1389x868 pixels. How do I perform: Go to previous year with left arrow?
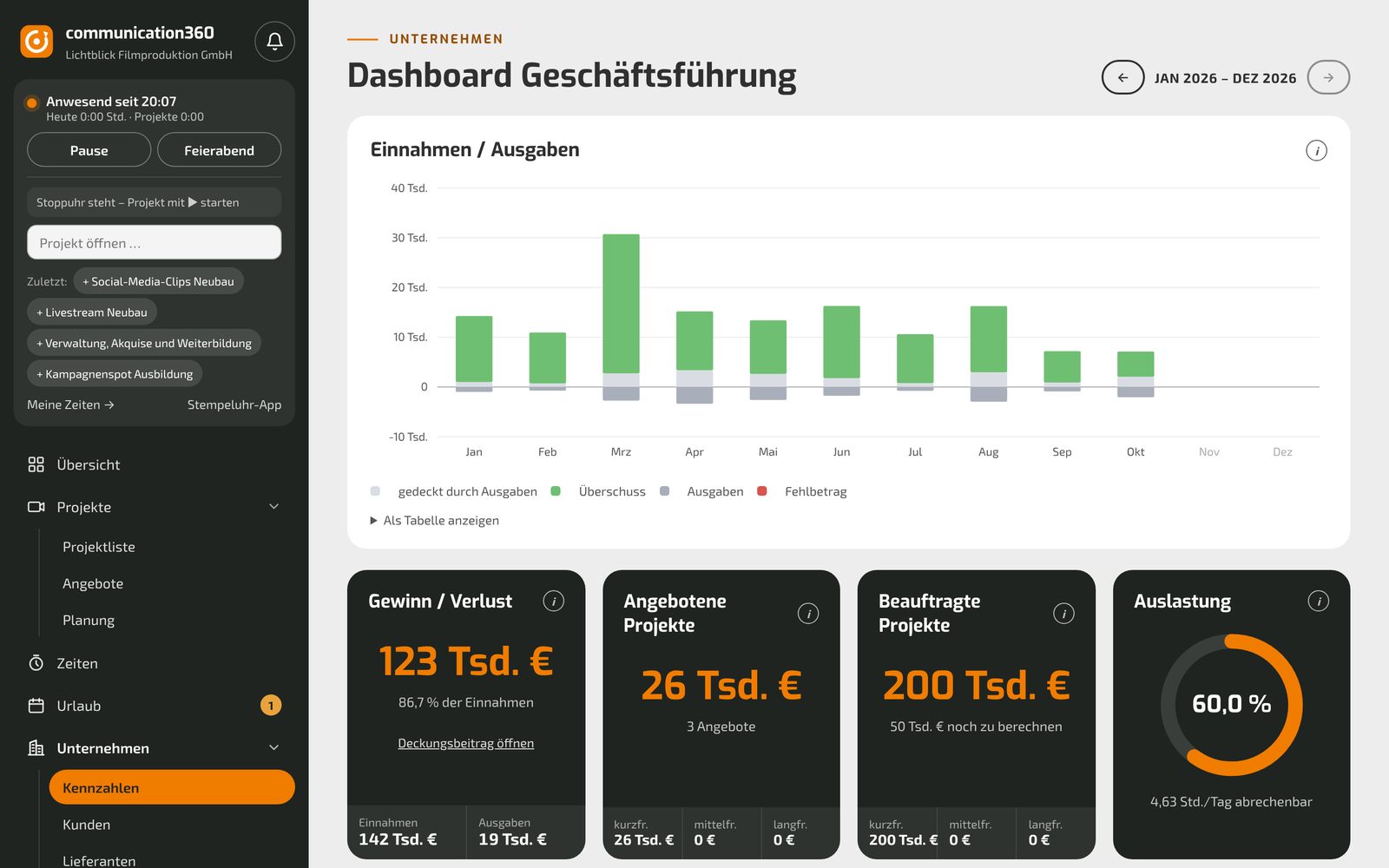(x=1122, y=77)
